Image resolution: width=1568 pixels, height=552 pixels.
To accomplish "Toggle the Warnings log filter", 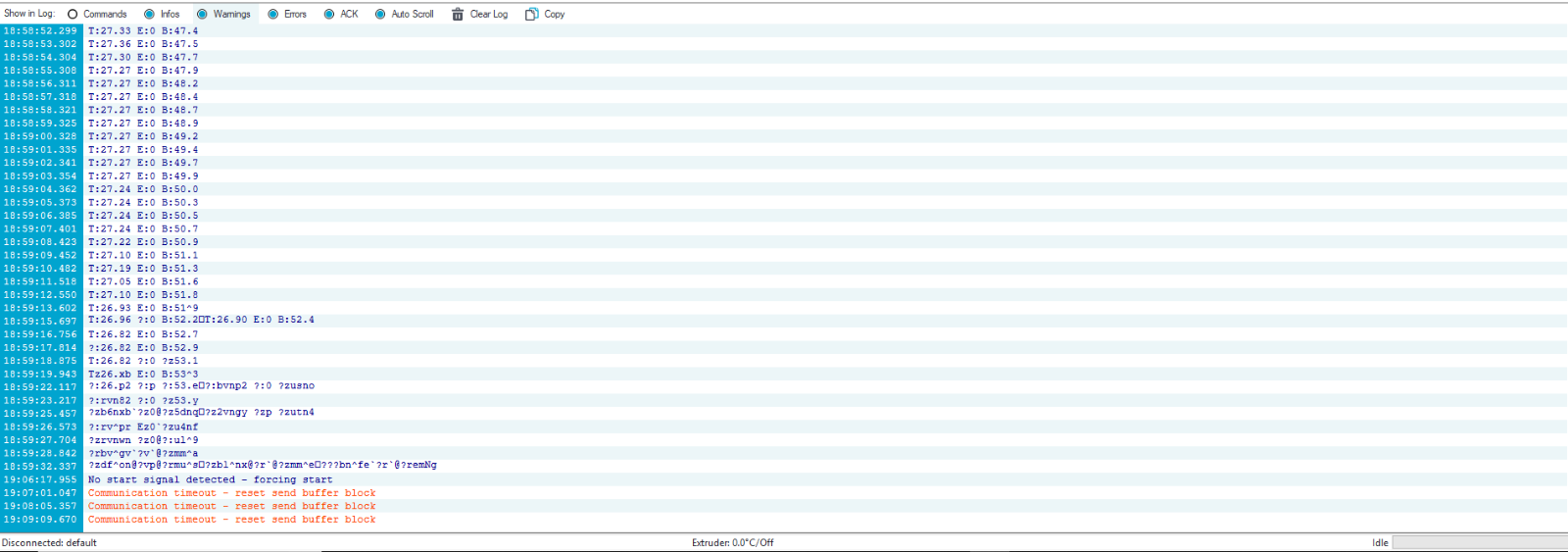I will (x=223, y=14).
